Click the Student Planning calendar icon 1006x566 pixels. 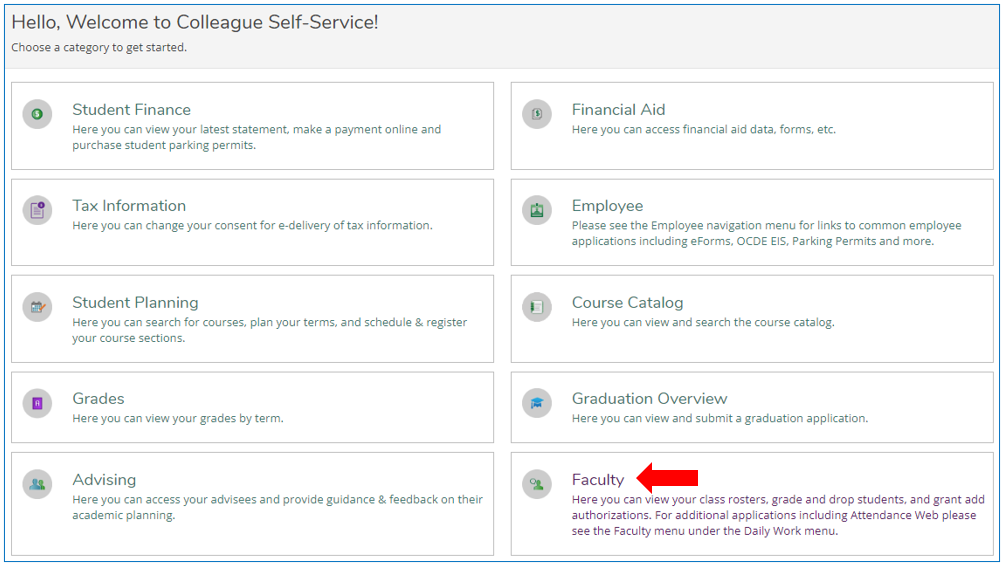pyautogui.click(x=37, y=307)
